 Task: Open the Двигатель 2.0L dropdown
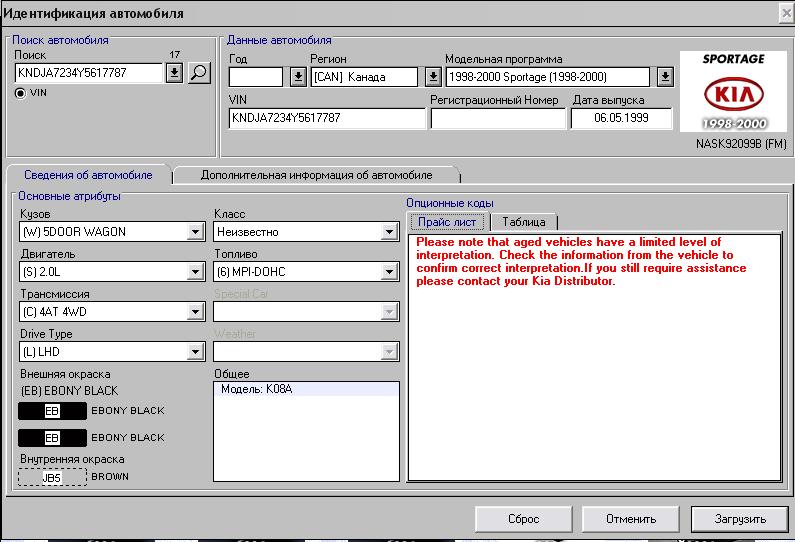(196, 272)
